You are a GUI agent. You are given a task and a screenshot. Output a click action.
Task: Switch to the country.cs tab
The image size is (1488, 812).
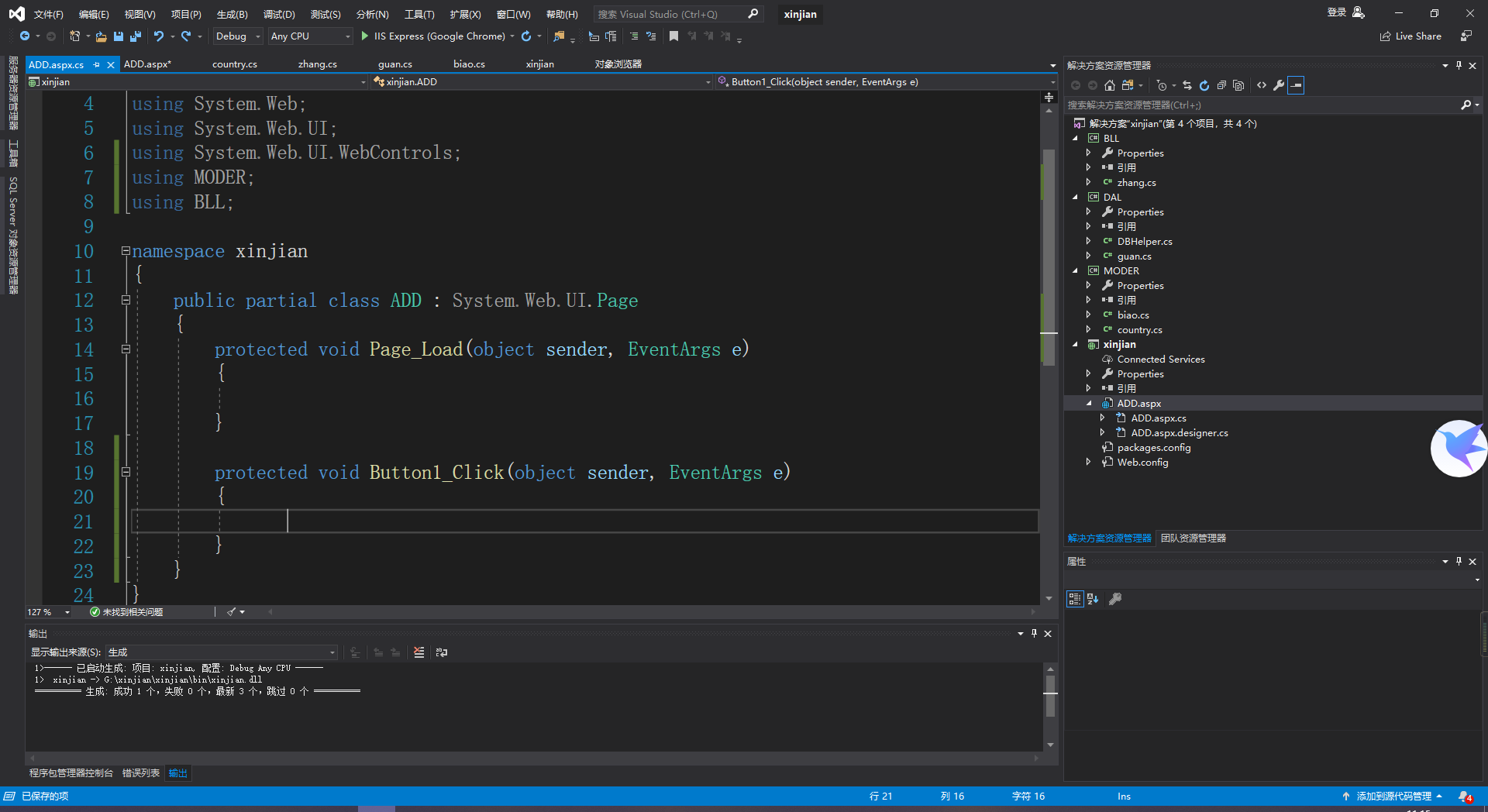(x=235, y=64)
